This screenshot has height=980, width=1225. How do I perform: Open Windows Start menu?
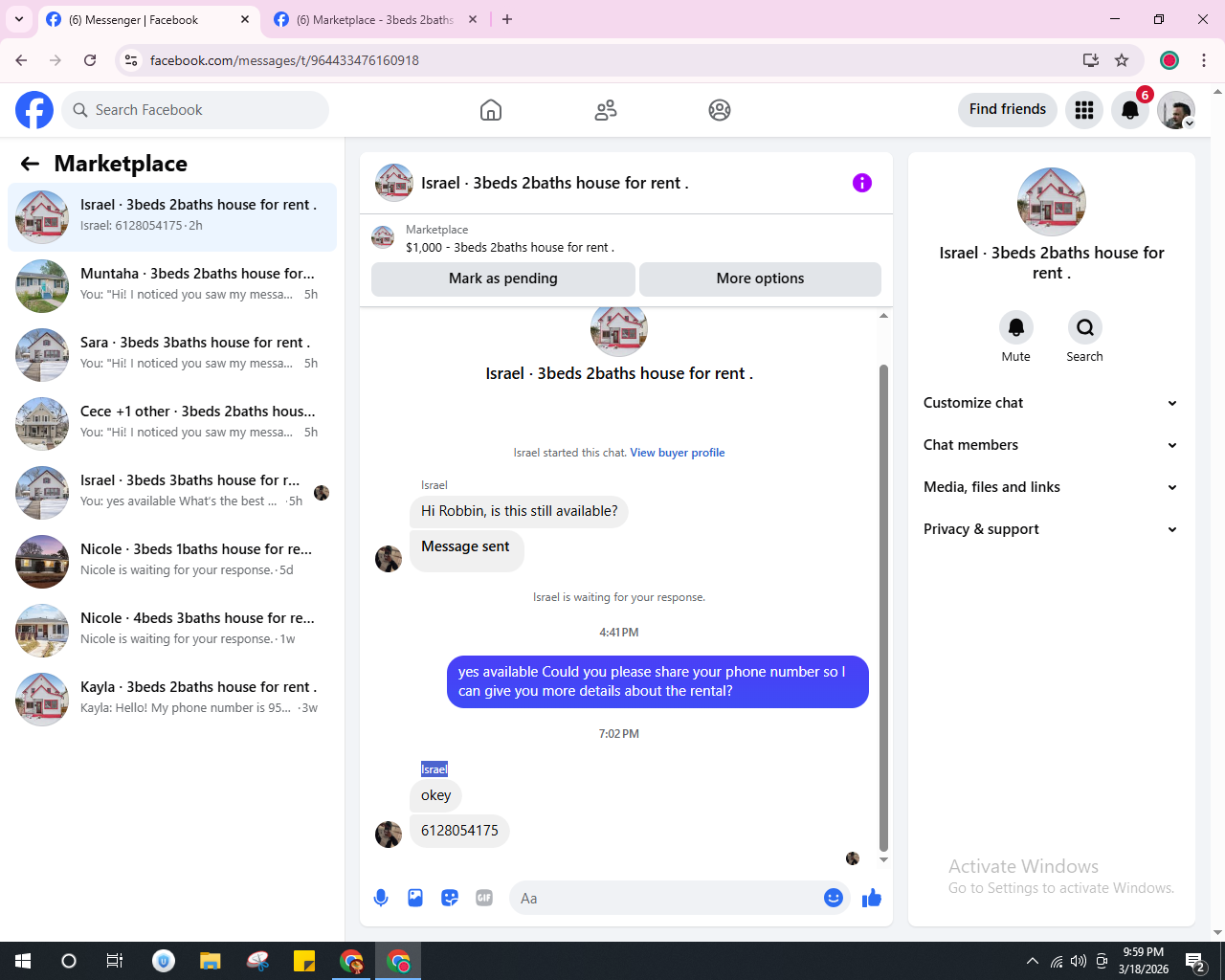tap(23, 961)
